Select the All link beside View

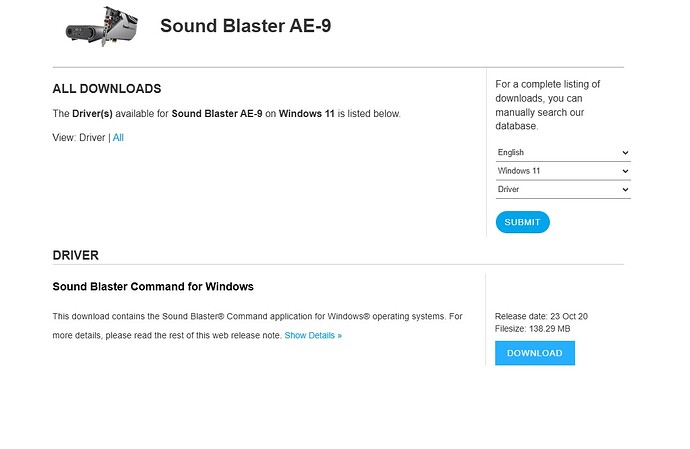click(118, 138)
